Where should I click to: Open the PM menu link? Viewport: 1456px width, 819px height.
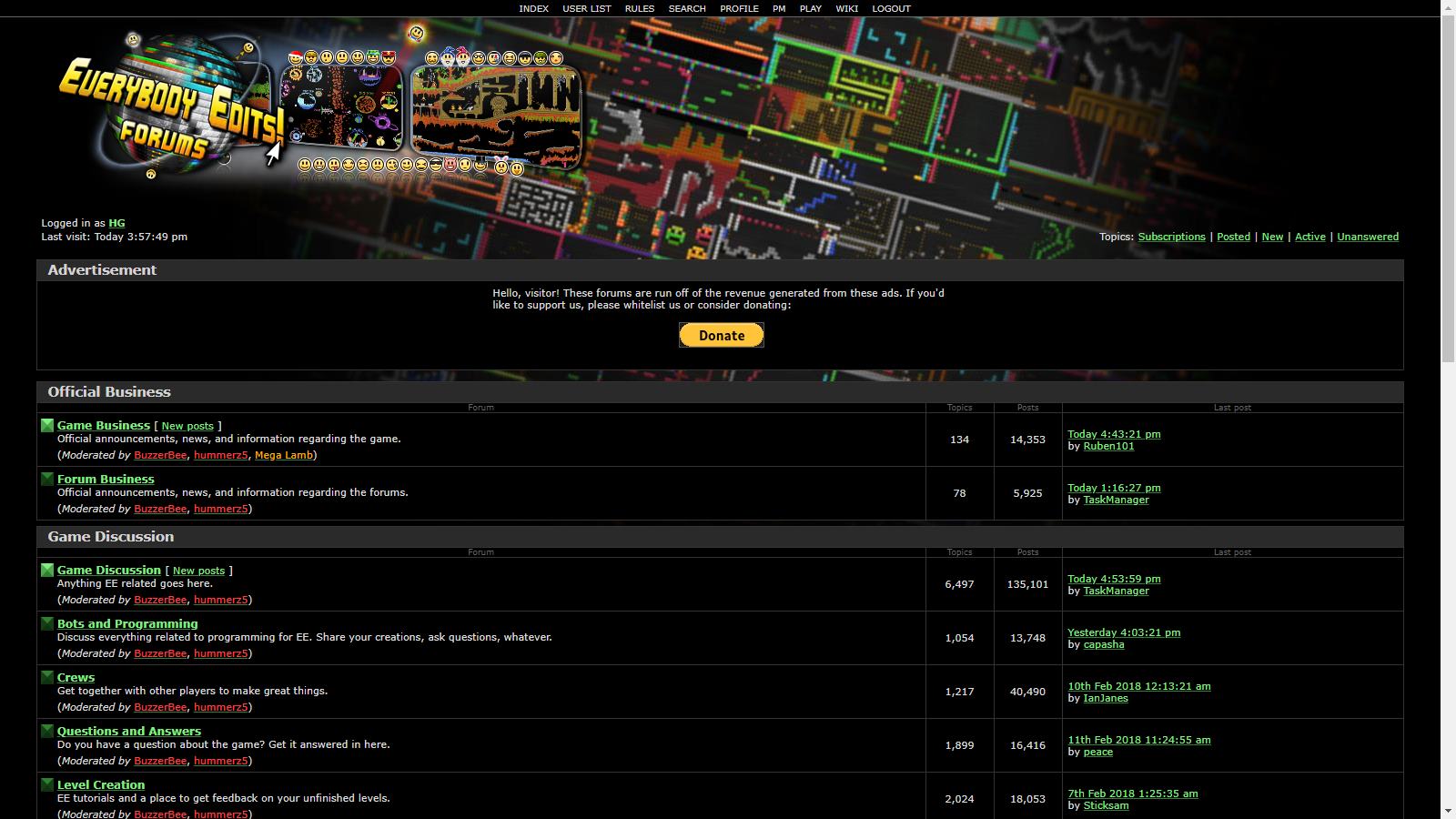tap(779, 8)
